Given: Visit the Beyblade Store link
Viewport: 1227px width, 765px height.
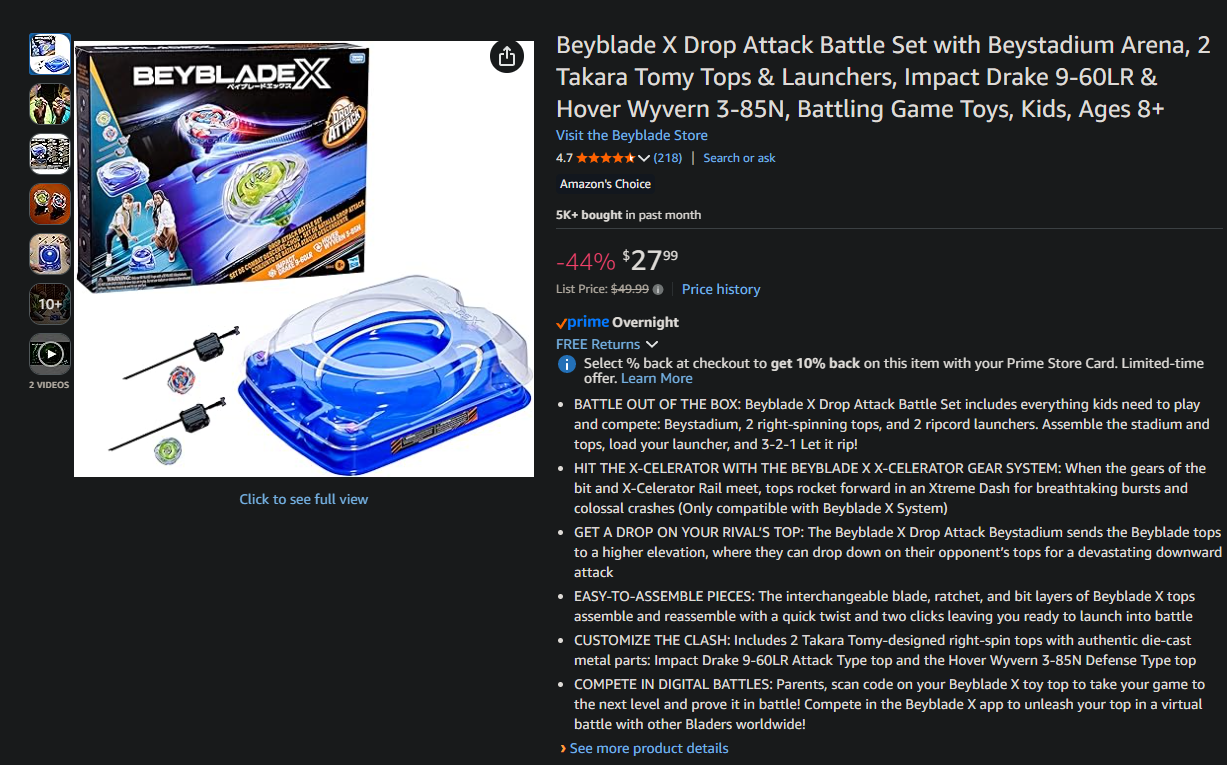Looking at the screenshot, I should [x=631, y=135].
